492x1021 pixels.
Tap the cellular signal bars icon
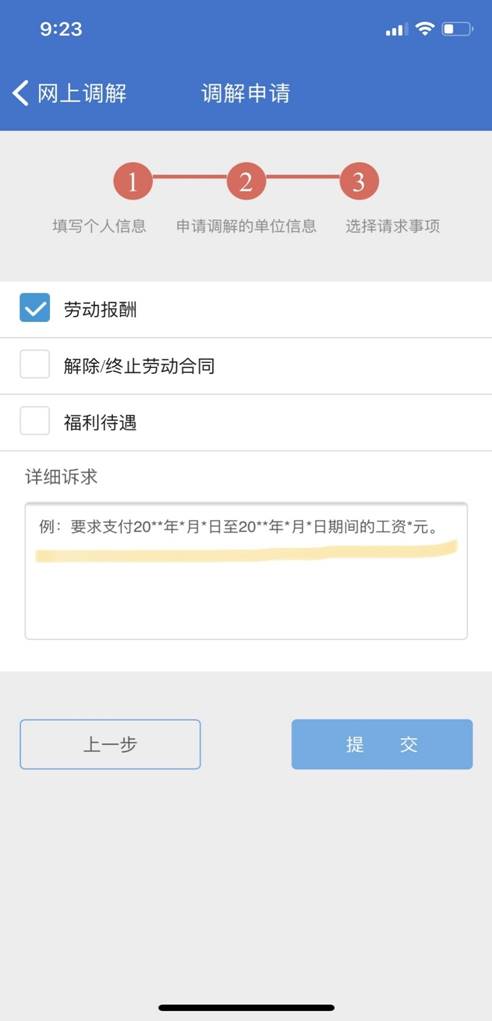coord(396,29)
